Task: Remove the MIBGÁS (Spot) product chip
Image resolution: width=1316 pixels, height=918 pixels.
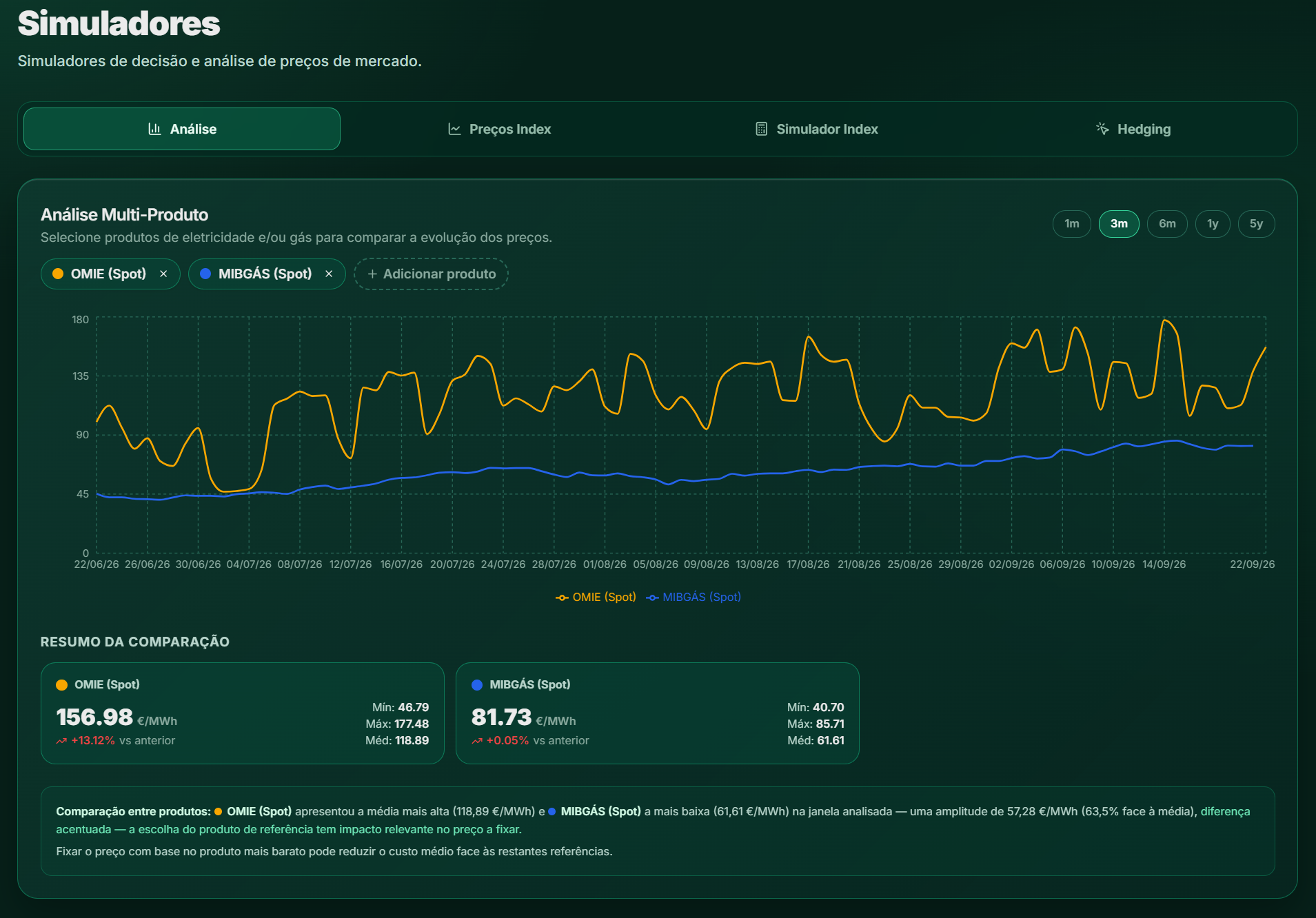Action: [x=329, y=274]
